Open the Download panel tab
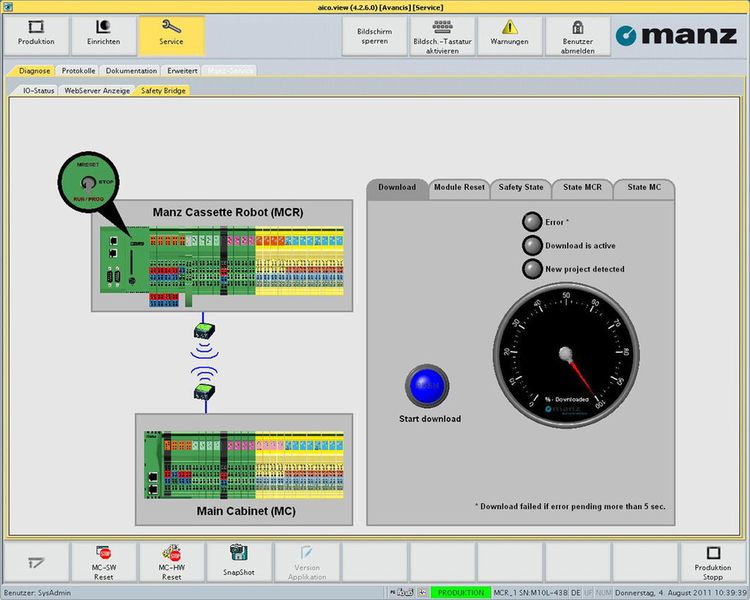 pyautogui.click(x=397, y=188)
